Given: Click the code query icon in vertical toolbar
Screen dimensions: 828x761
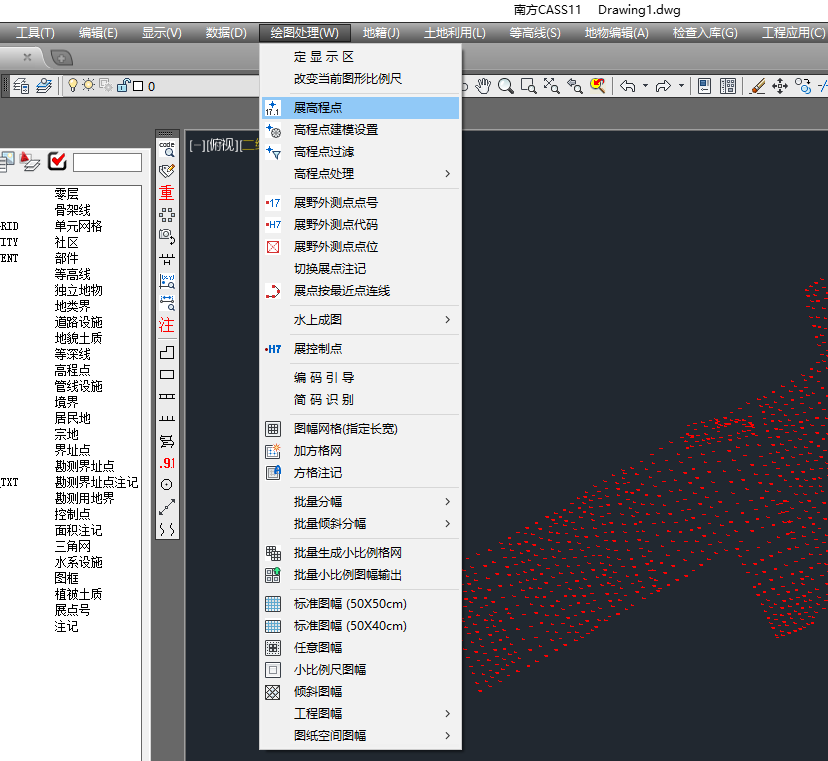Looking at the screenshot, I should [167, 148].
